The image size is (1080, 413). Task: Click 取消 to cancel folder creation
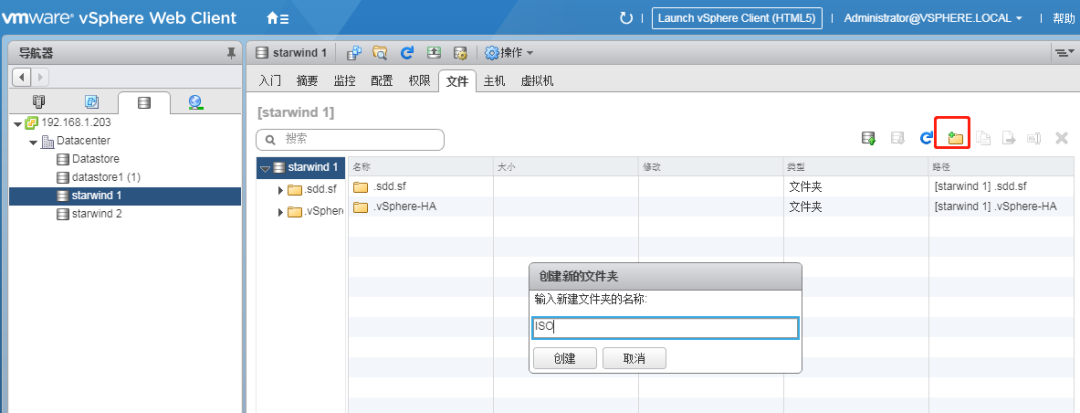634,358
